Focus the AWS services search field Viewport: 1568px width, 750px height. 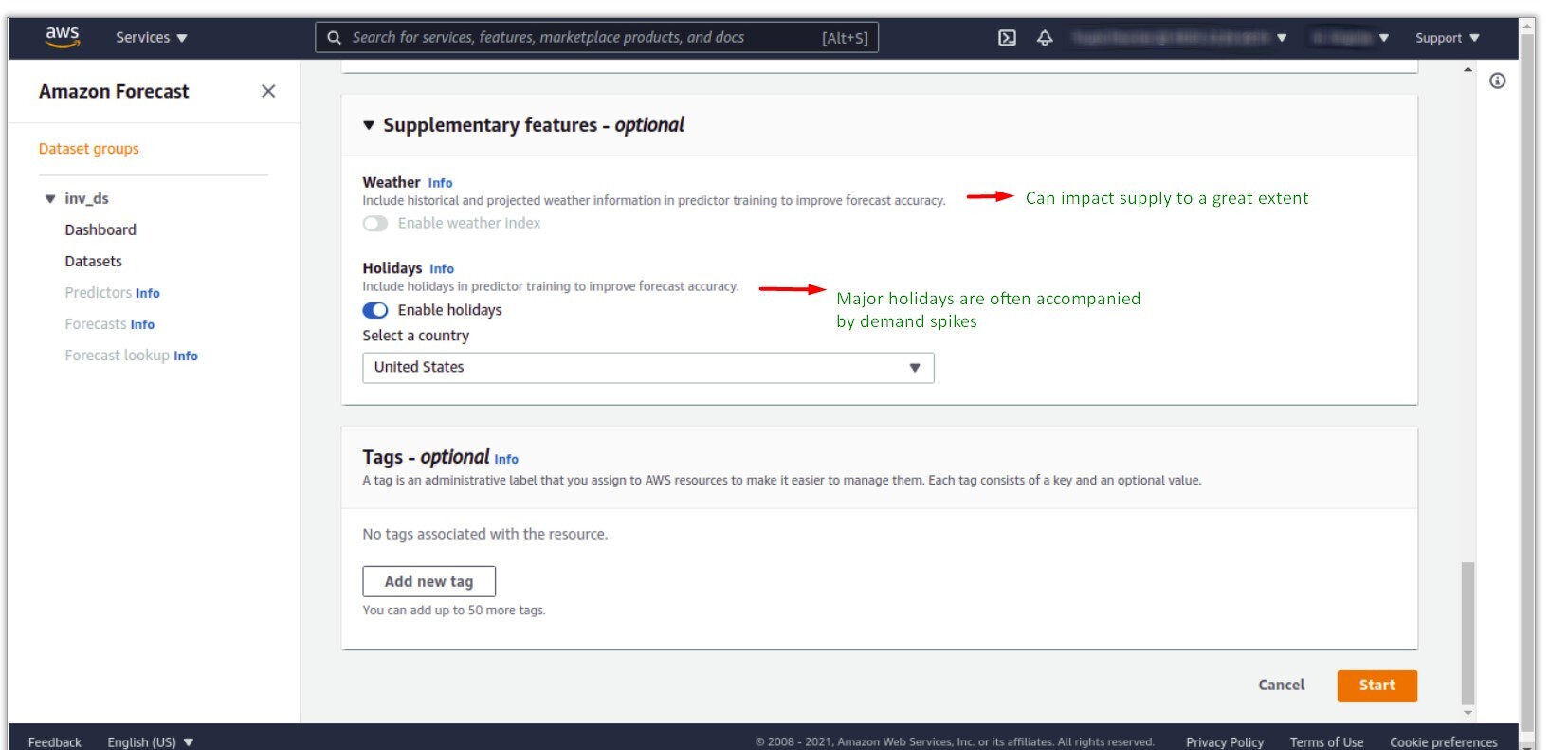pos(597,38)
